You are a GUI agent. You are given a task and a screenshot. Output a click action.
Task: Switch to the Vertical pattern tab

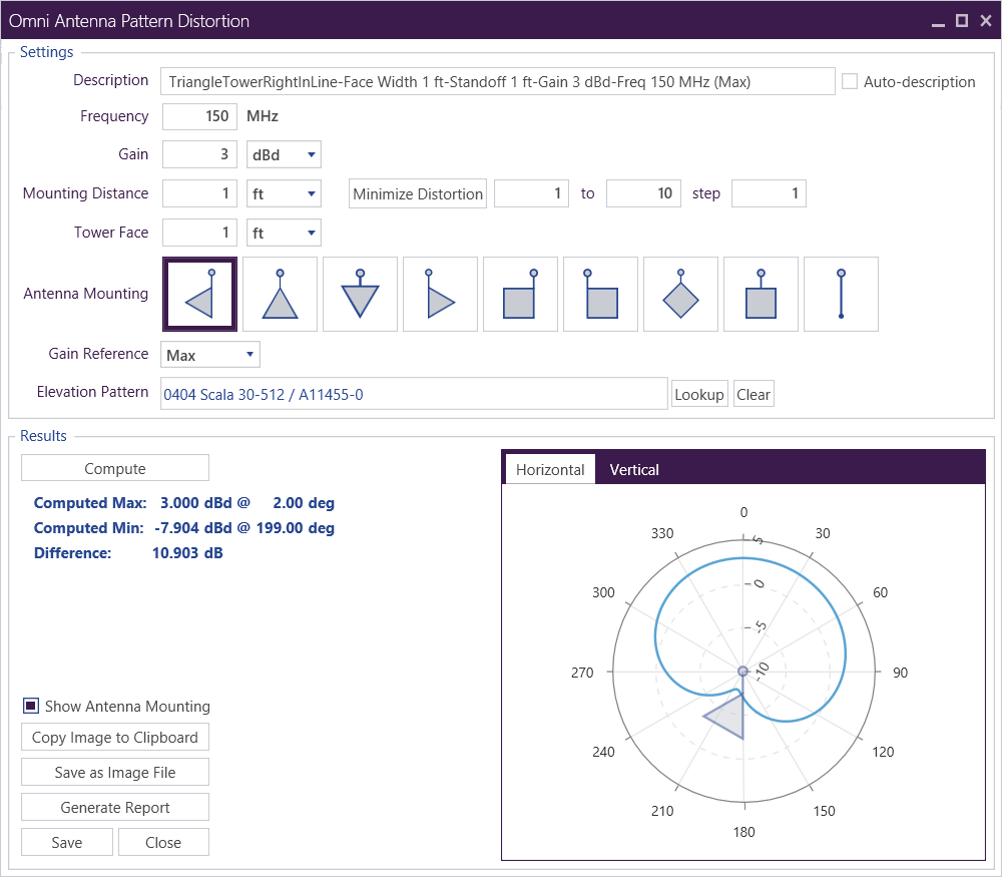(x=634, y=470)
